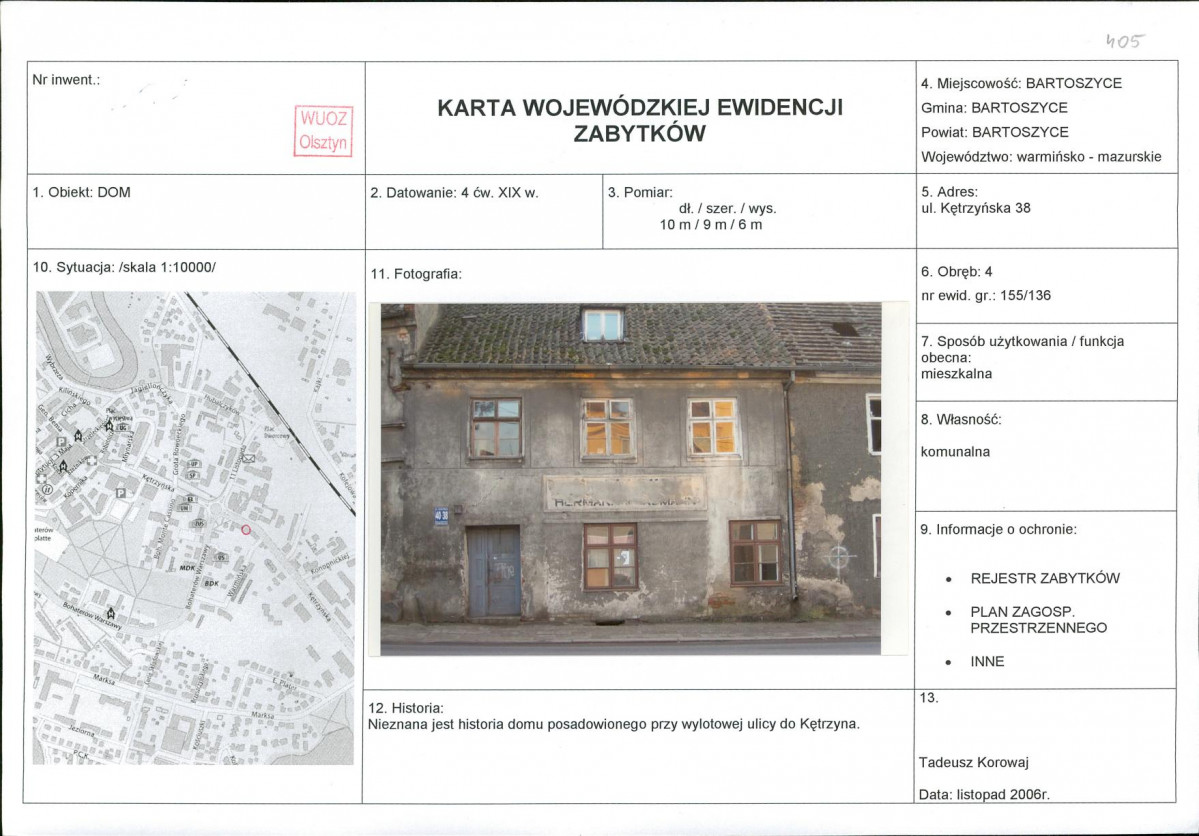Open the photograph of the house
The width and height of the screenshot is (1199, 836).
631,479
